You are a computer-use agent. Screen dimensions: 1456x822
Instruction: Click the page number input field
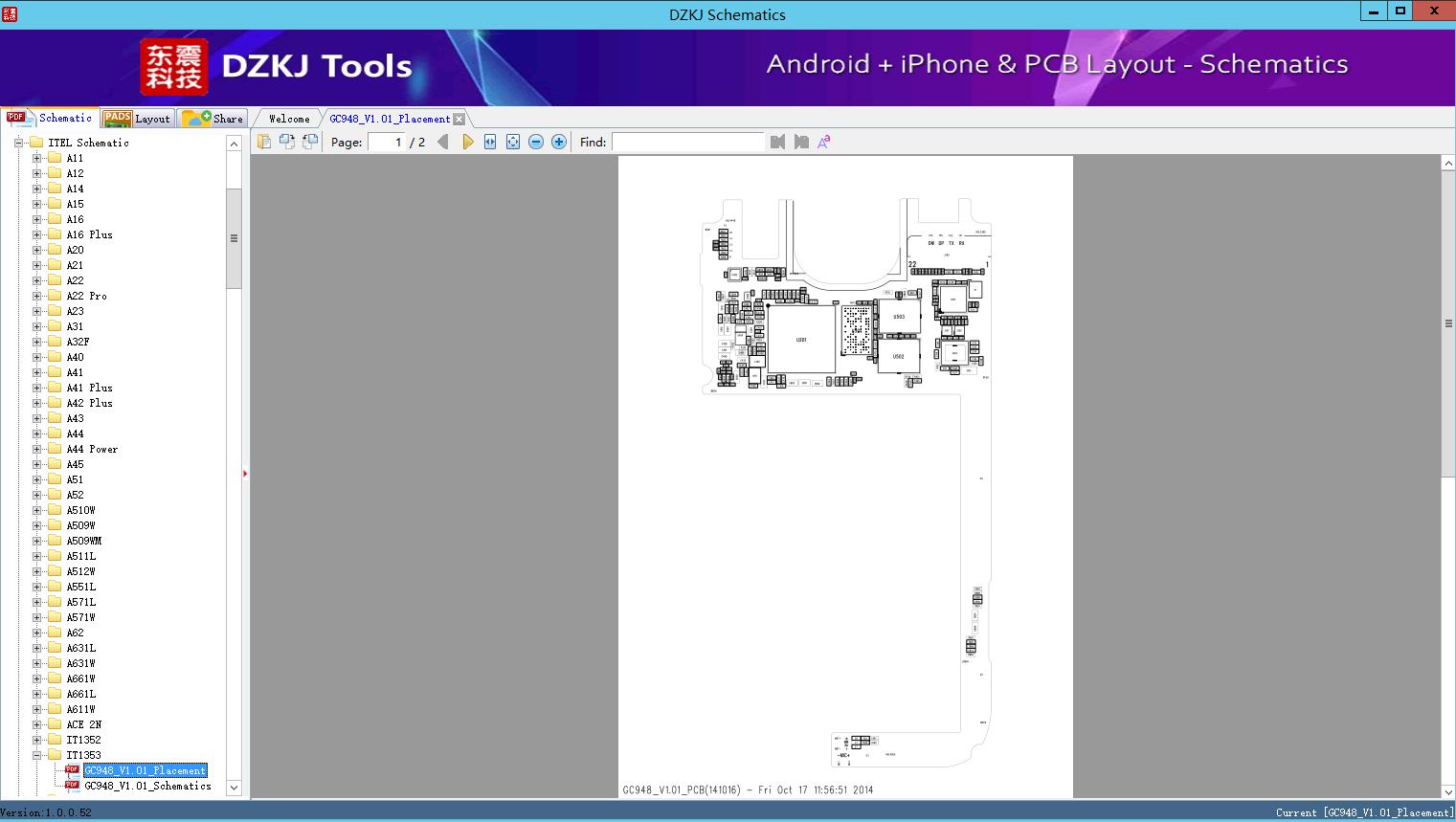[x=387, y=142]
